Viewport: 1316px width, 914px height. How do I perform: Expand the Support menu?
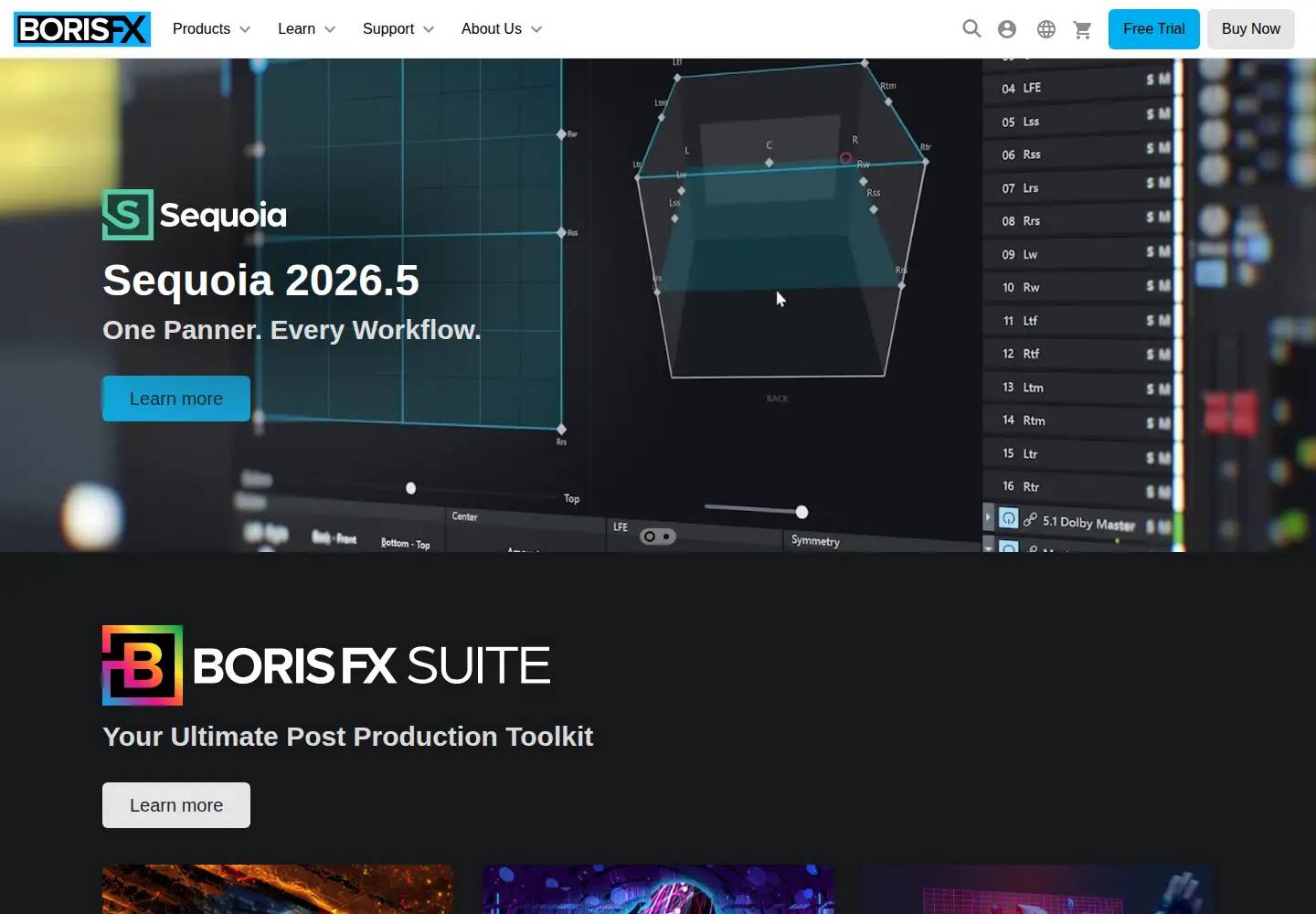pyautogui.click(x=398, y=29)
